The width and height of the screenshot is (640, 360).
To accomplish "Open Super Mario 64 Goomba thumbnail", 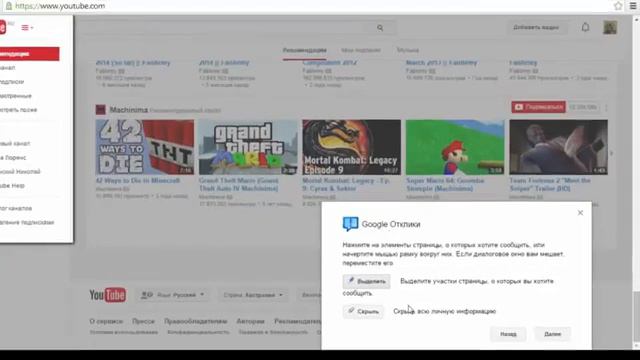I will tap(455, 147).
